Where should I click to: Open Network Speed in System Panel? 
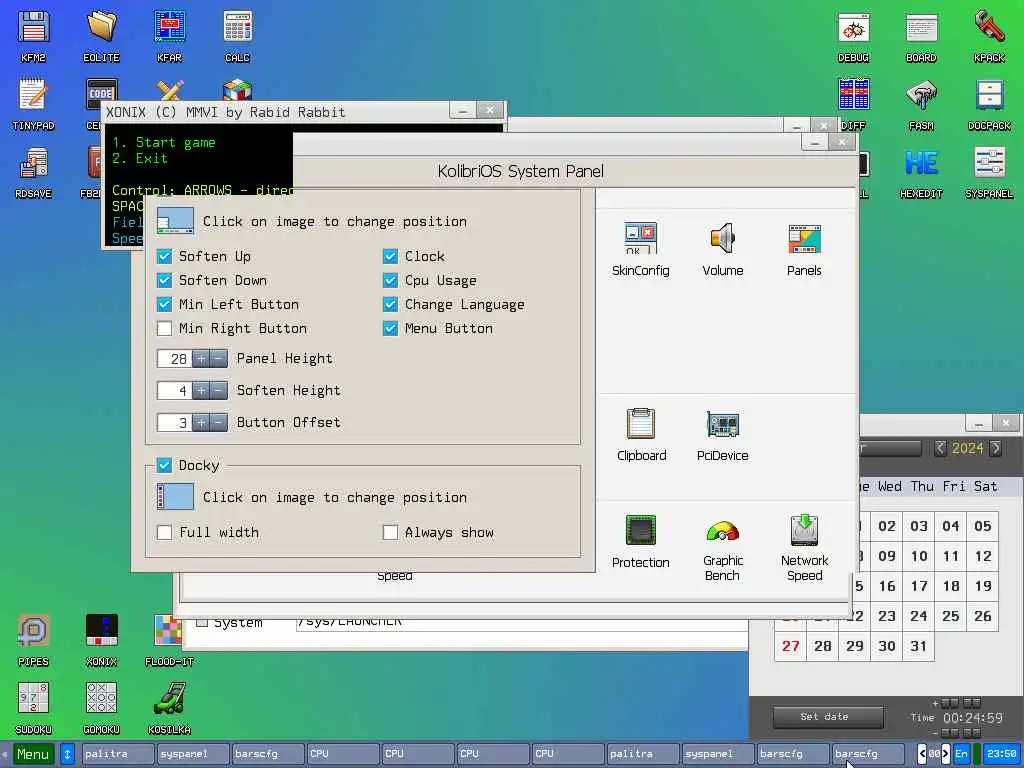click(x=805, y=548)
